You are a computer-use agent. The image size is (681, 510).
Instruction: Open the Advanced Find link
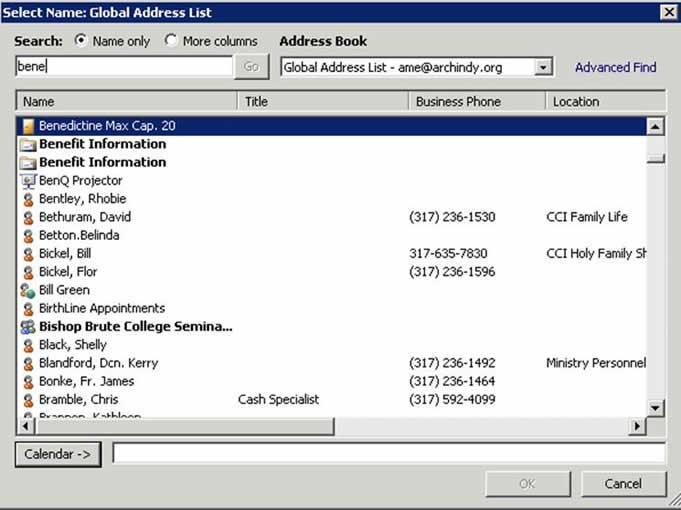coord(615,67)
